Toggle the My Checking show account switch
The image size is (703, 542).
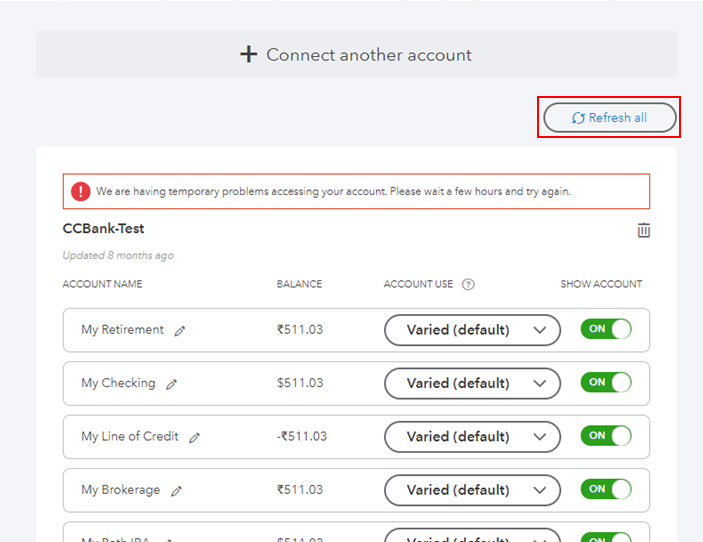(606, 383)
